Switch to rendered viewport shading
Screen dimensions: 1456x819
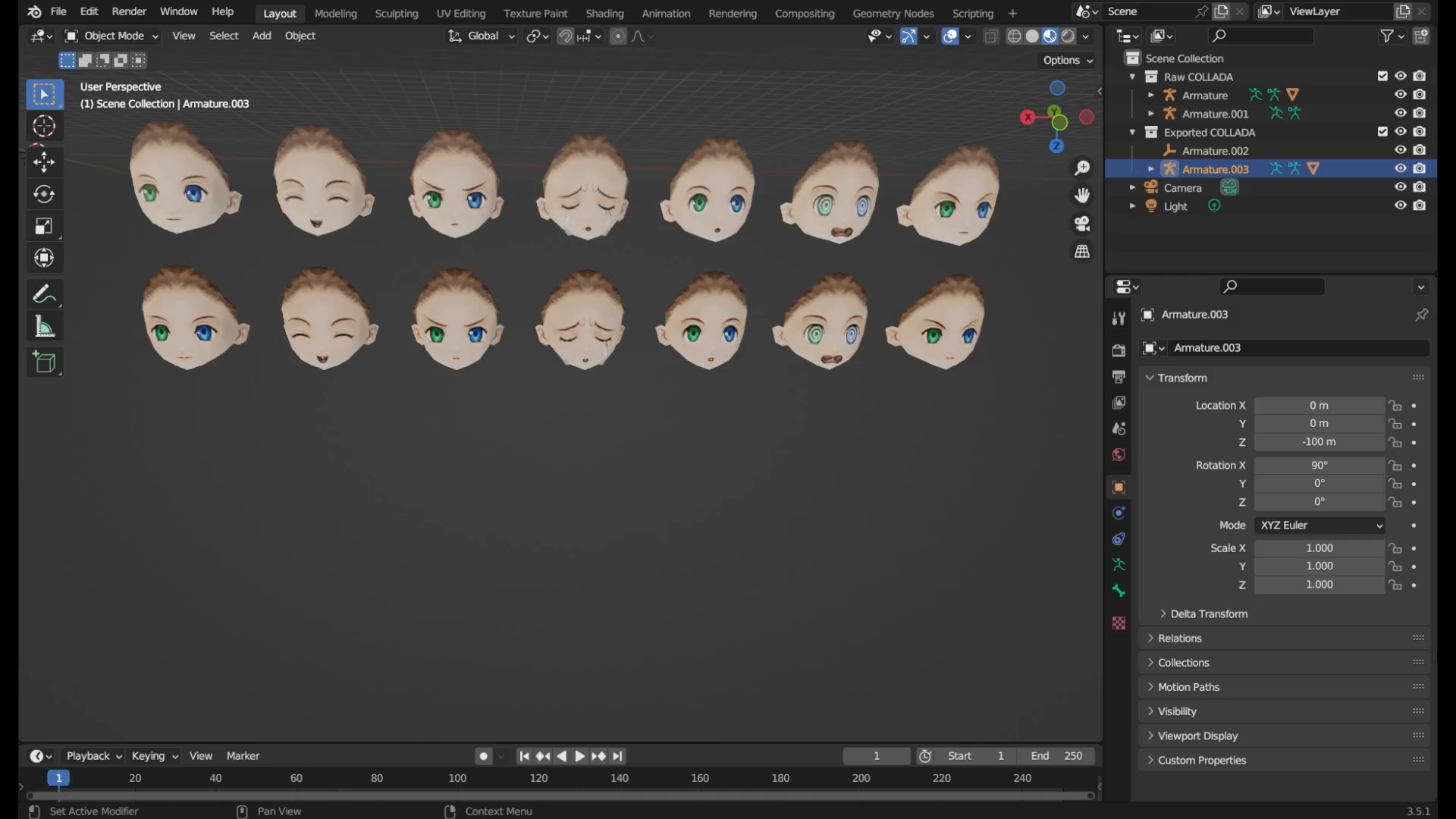click(x=1068, y=36)
